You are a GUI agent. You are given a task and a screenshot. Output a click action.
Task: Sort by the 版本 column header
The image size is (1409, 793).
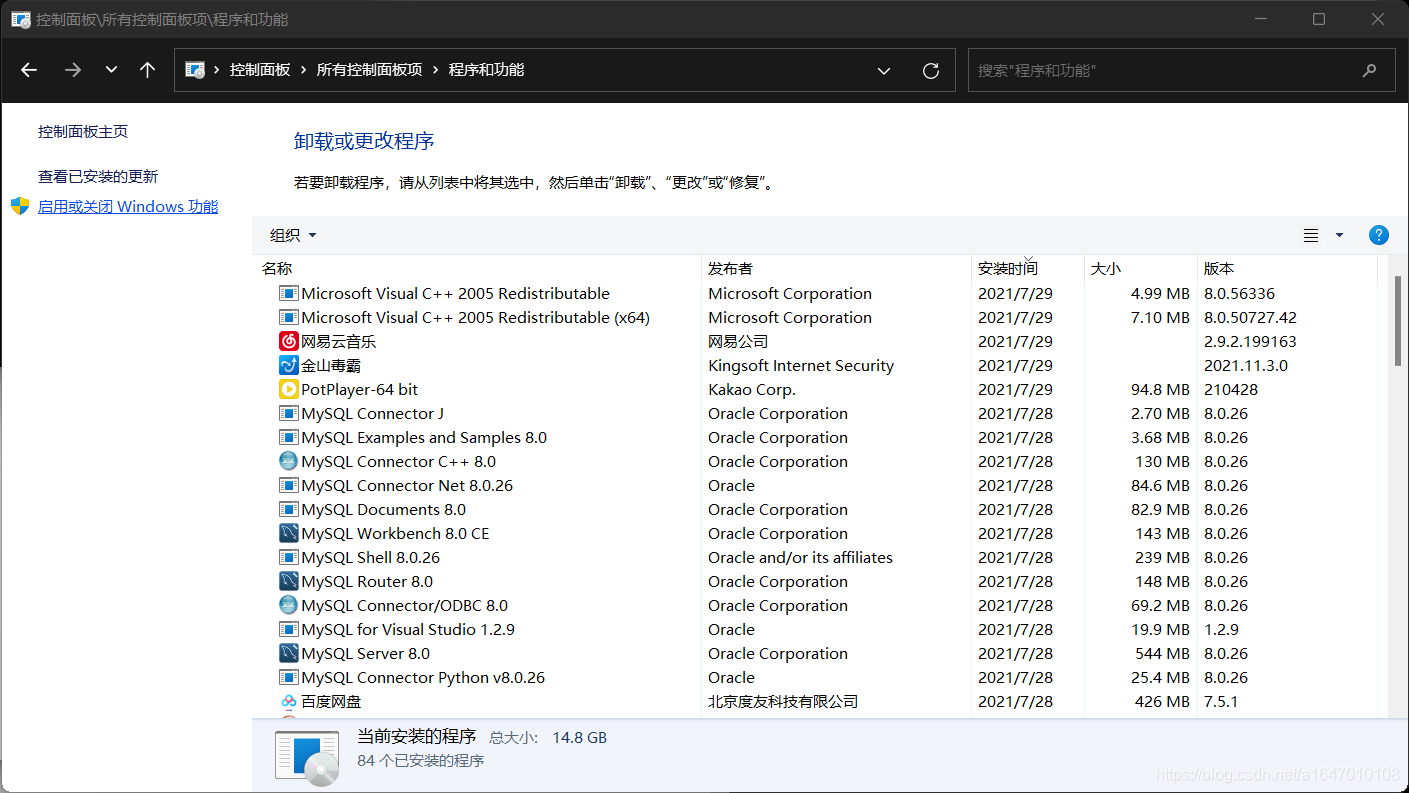(1219, 269)
